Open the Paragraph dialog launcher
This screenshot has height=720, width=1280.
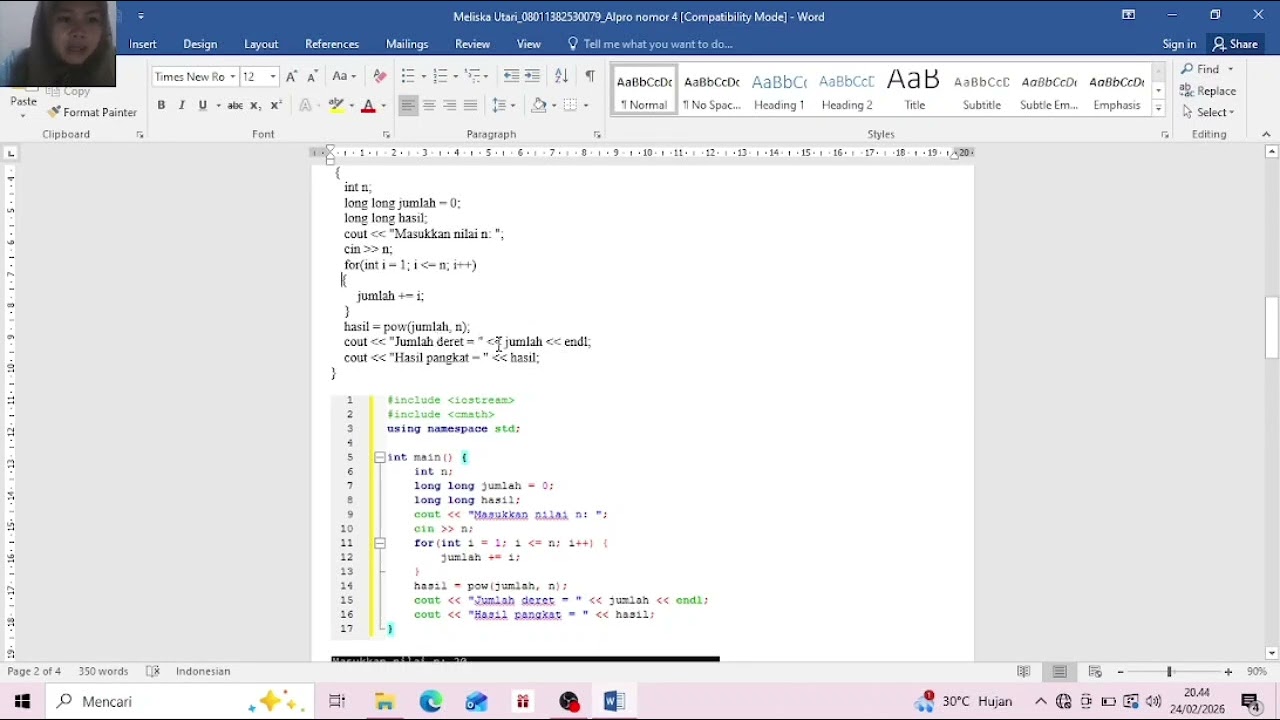597,134
